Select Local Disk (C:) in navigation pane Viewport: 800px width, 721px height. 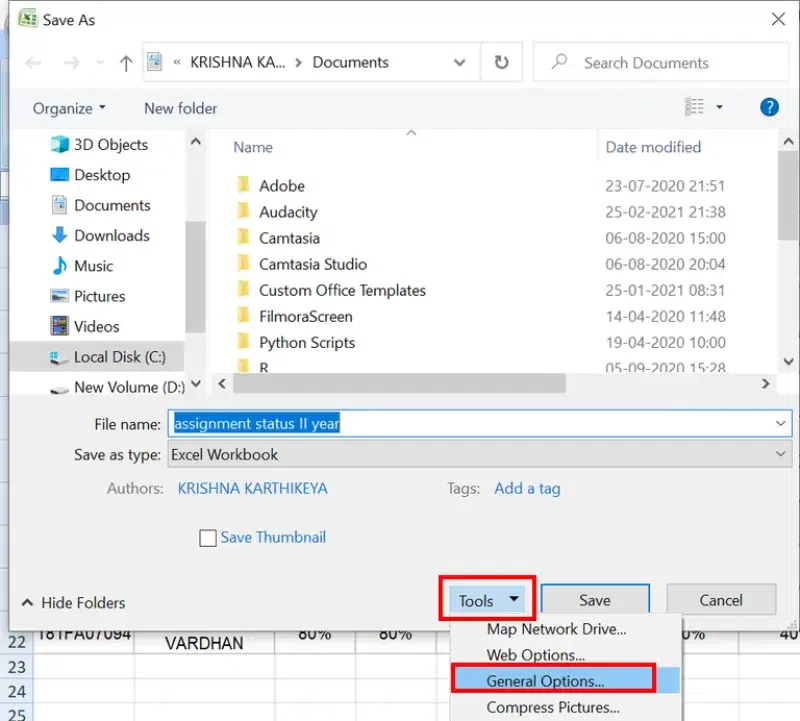click(97, 357)
